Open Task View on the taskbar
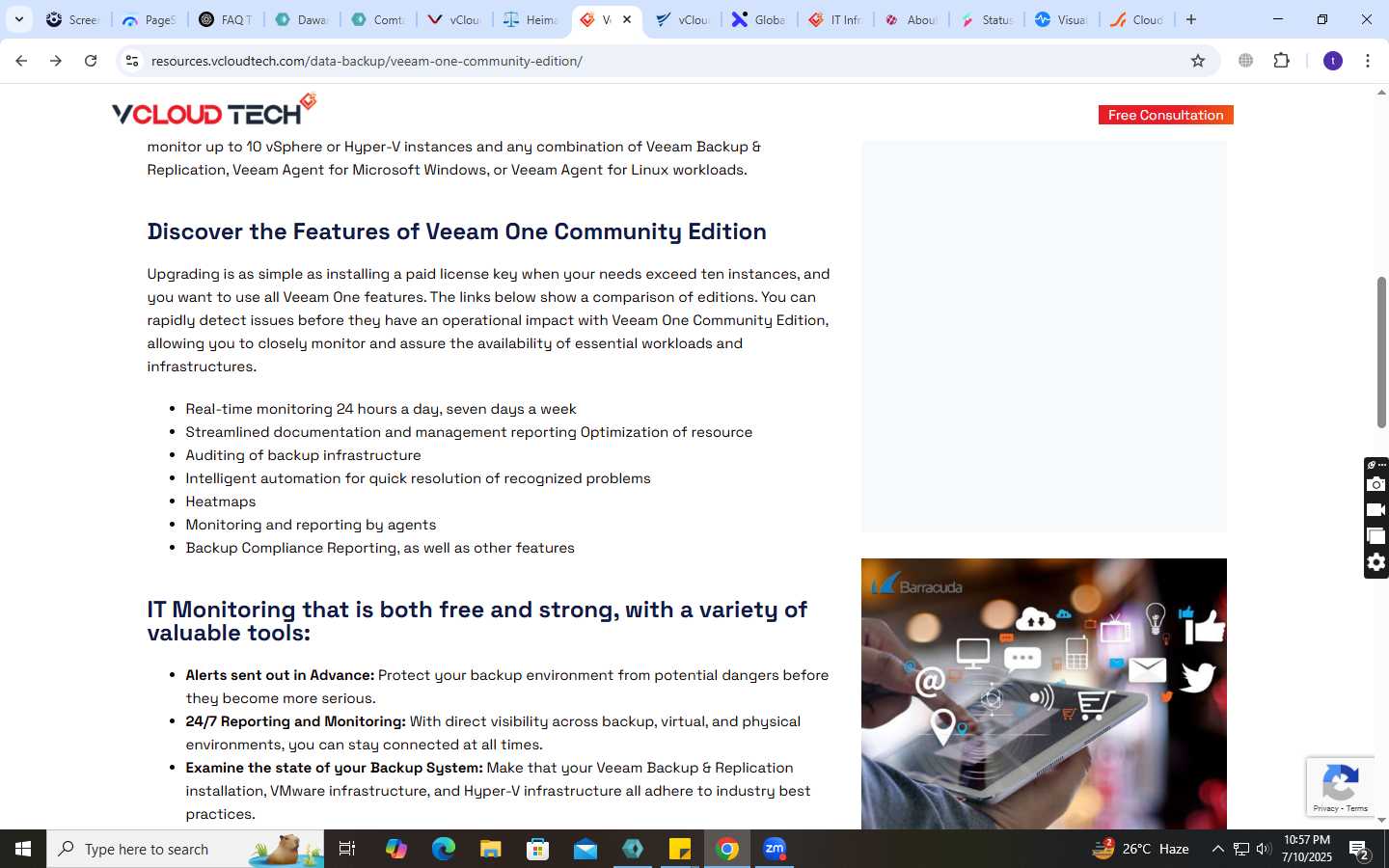 [347, 849]
